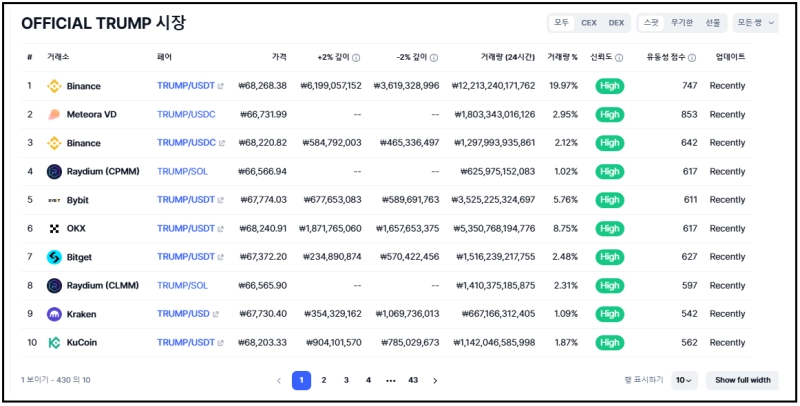
Task: Click the info icon next to +2% 깊이
Action: (x=356, y=58)
